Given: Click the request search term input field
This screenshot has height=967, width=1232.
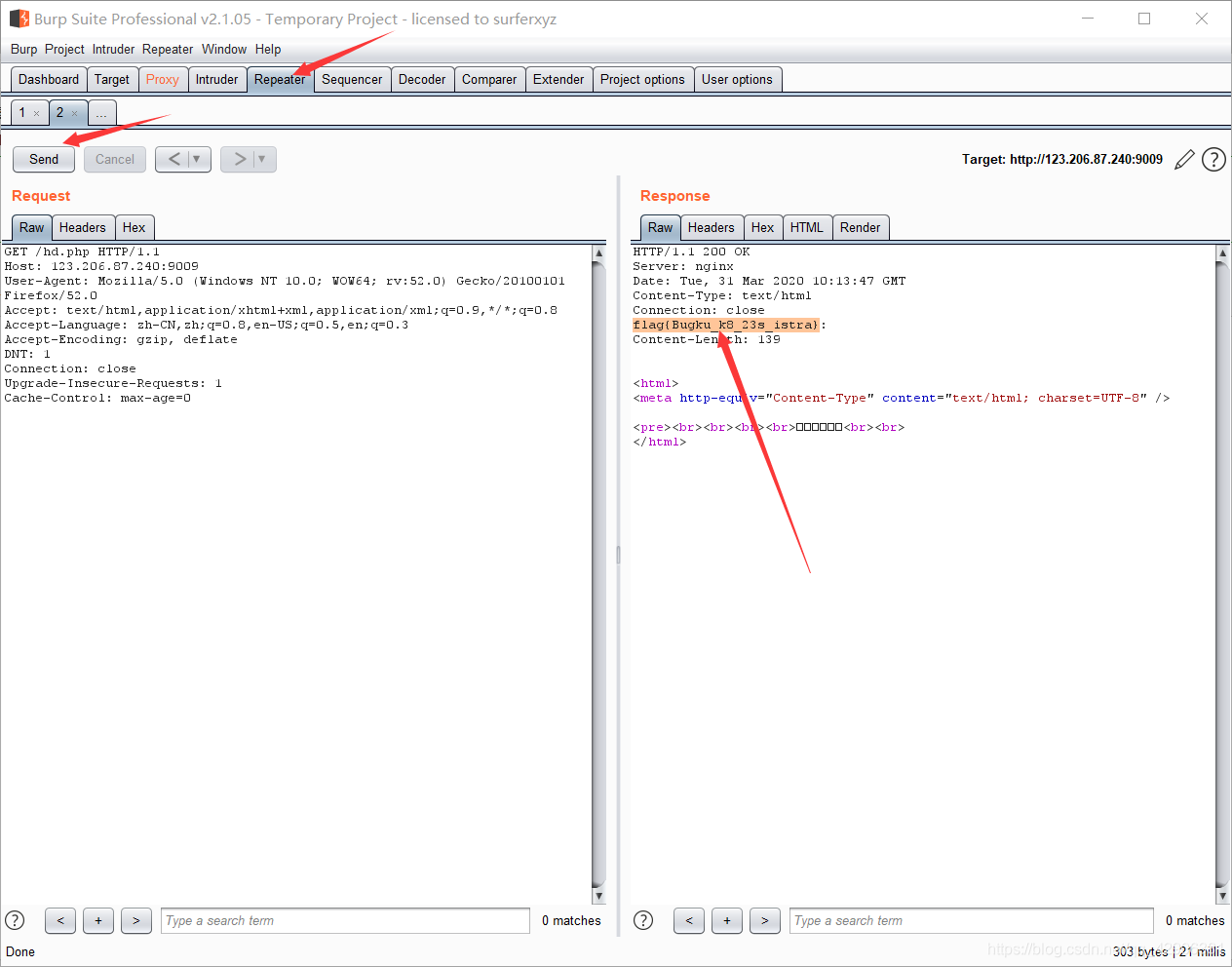Looking at the screenshot, I should coord(345,920).
